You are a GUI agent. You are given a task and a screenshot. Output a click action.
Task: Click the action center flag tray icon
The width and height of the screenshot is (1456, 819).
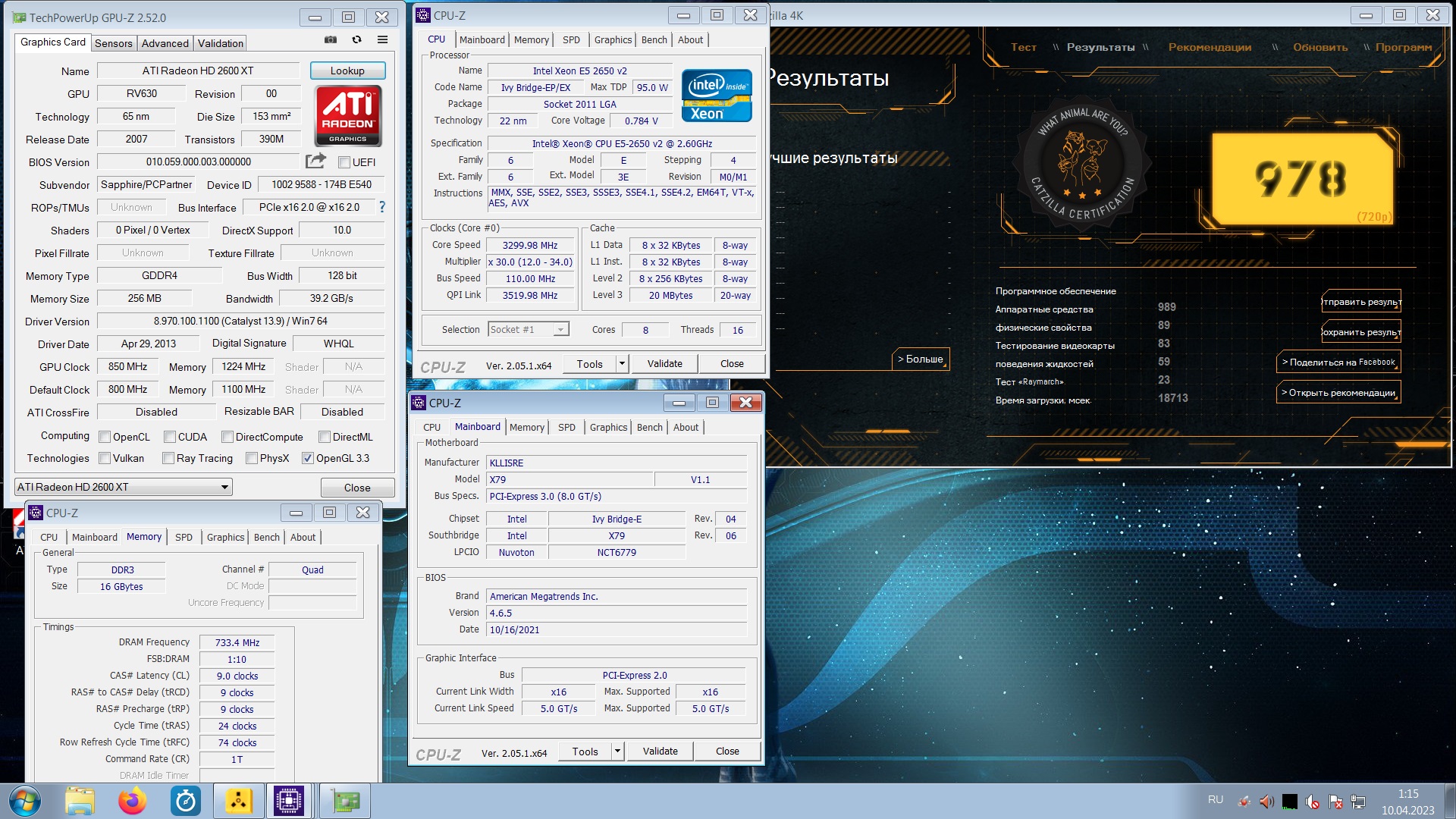(x=1336, y=802)
